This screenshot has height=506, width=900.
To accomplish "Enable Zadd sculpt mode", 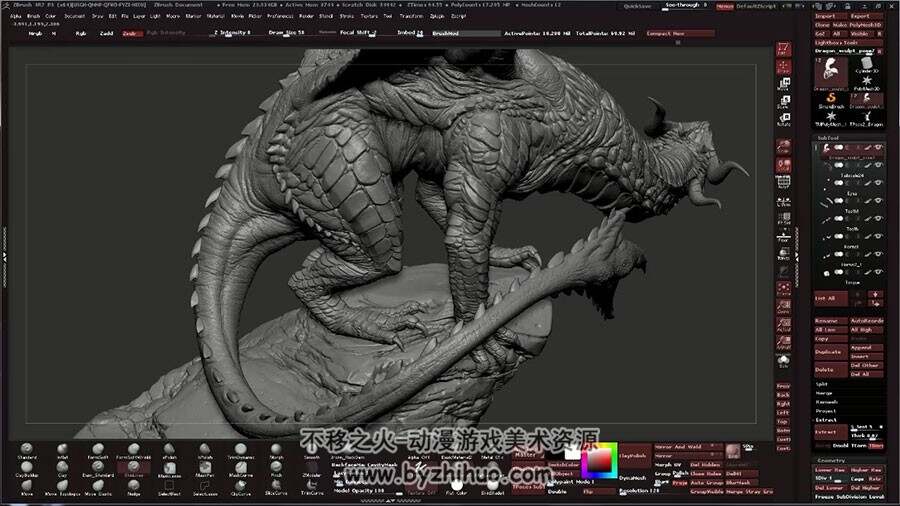I will coord(107,33).
